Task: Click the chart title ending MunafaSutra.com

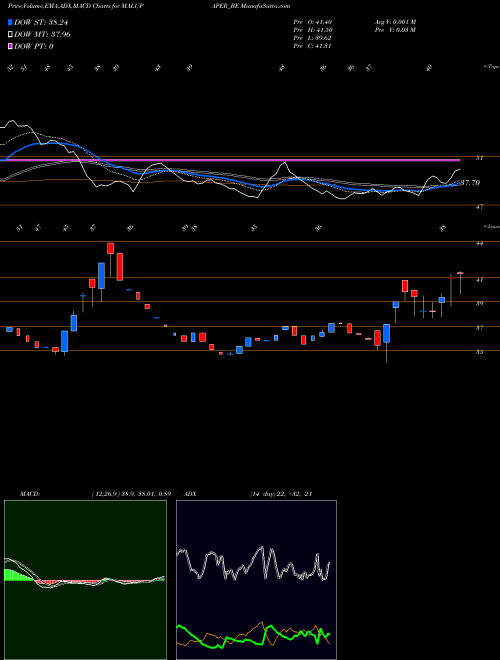Action: (149, 6)
